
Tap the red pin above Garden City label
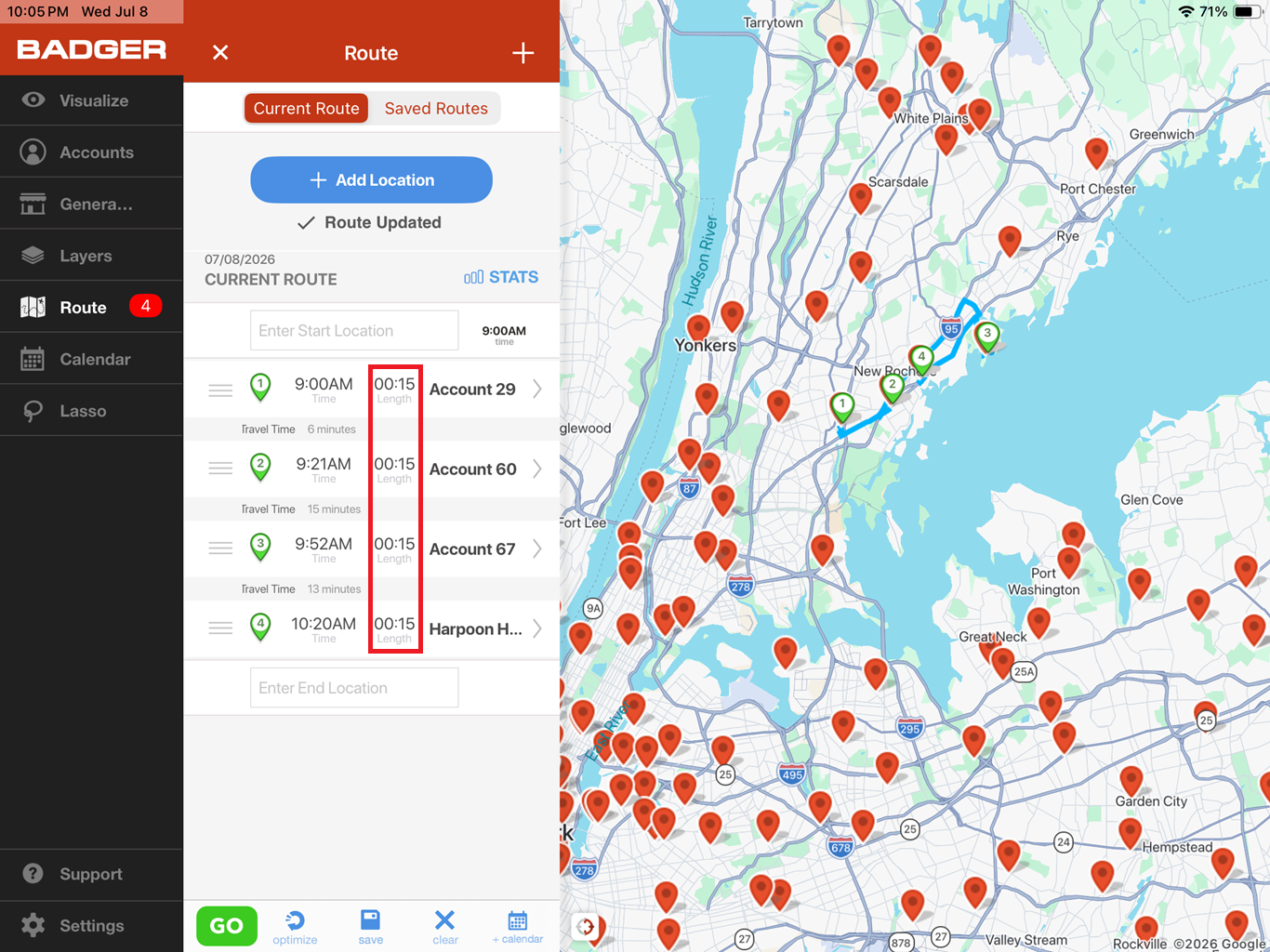tap(1131, 781)
